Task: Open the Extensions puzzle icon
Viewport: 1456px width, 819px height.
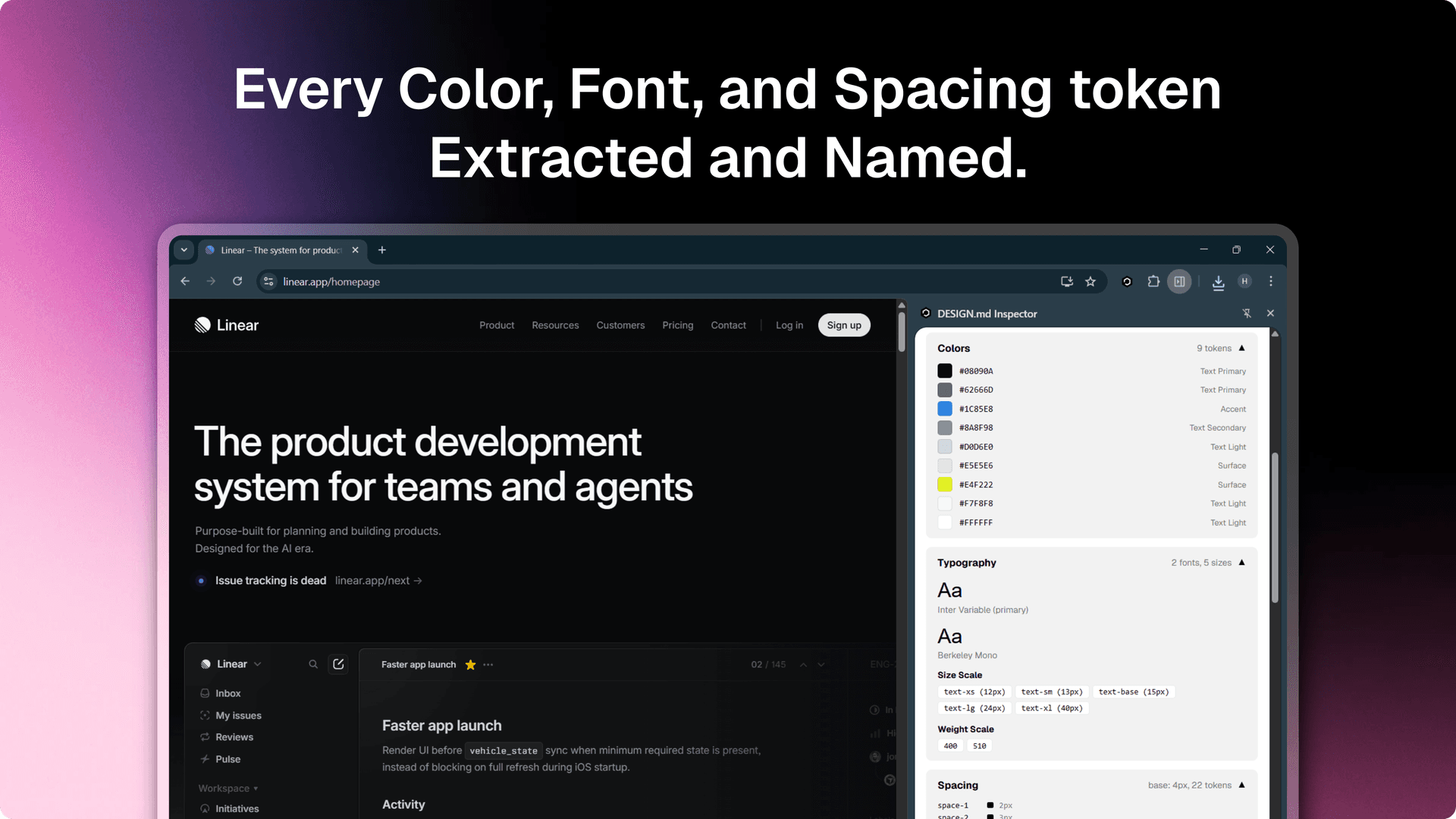Action: (x=1153, y=281)
